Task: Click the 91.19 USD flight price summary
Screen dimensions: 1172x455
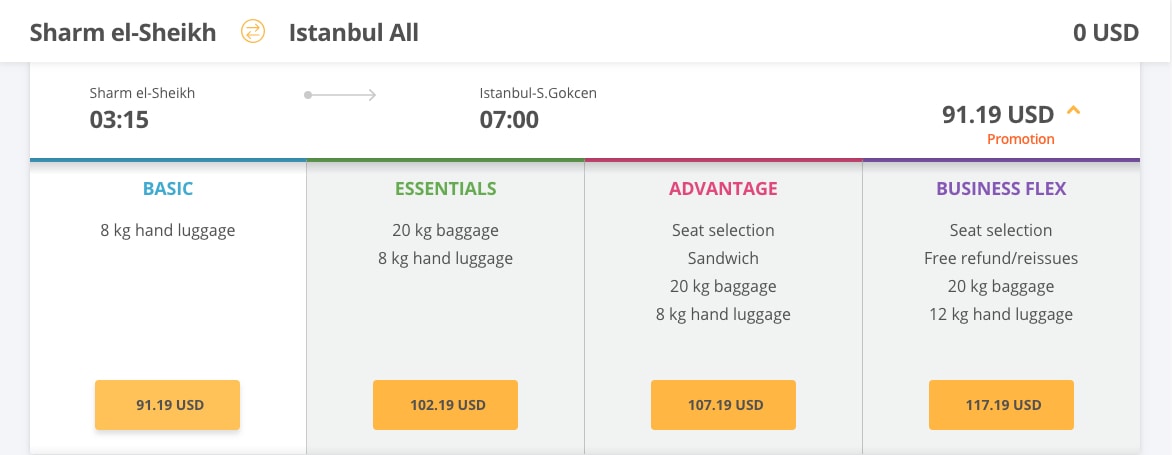Action: click(x=998, y=114)
